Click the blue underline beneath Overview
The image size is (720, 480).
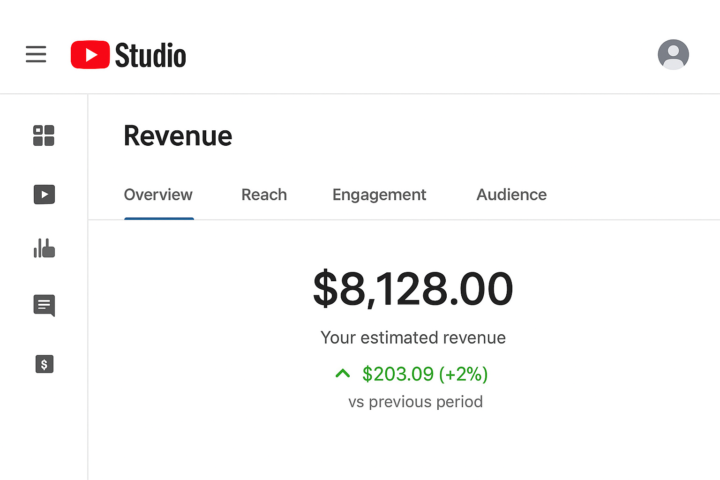158,218
